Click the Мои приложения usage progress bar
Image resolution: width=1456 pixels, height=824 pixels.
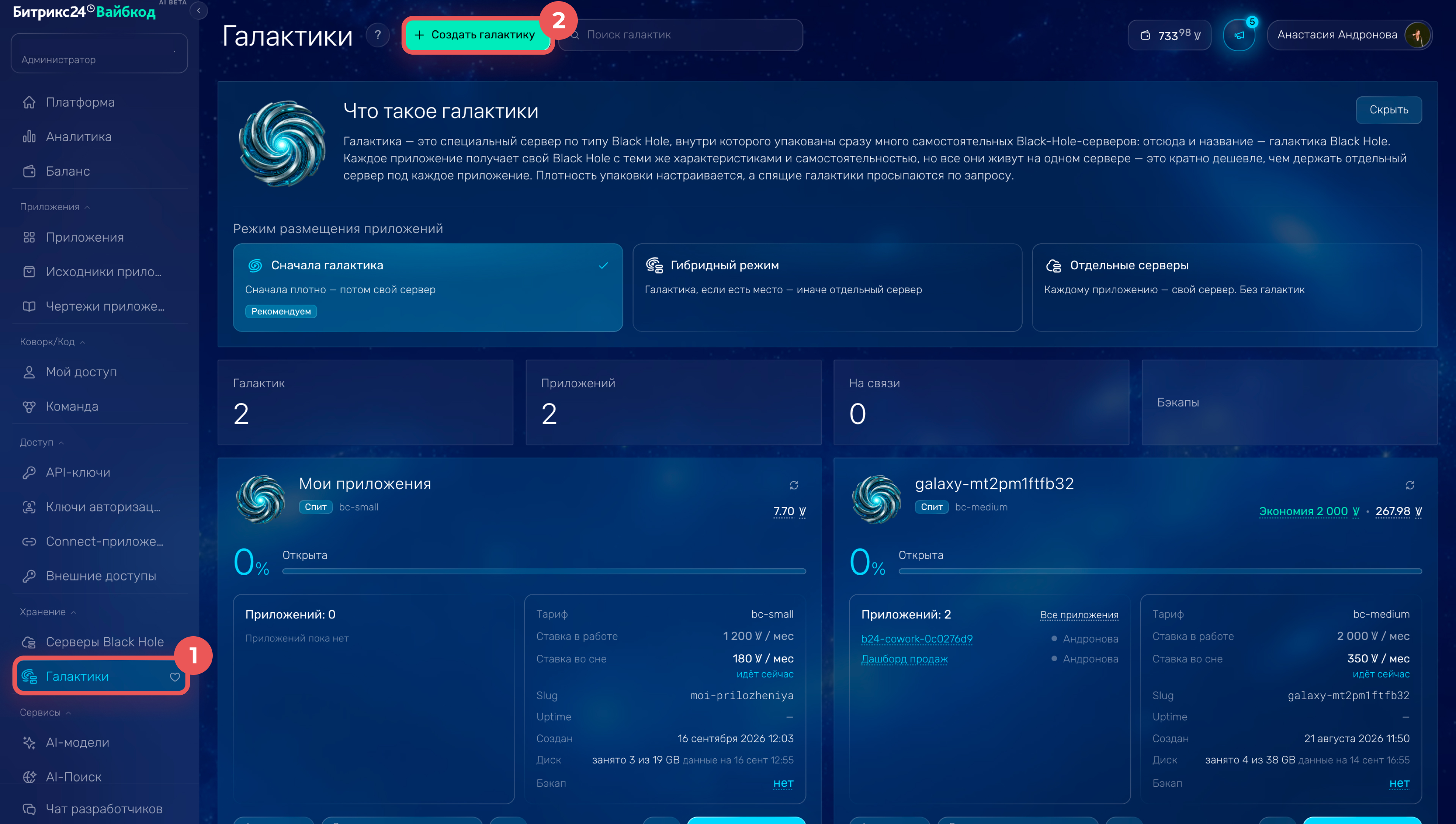click(544, 572)
